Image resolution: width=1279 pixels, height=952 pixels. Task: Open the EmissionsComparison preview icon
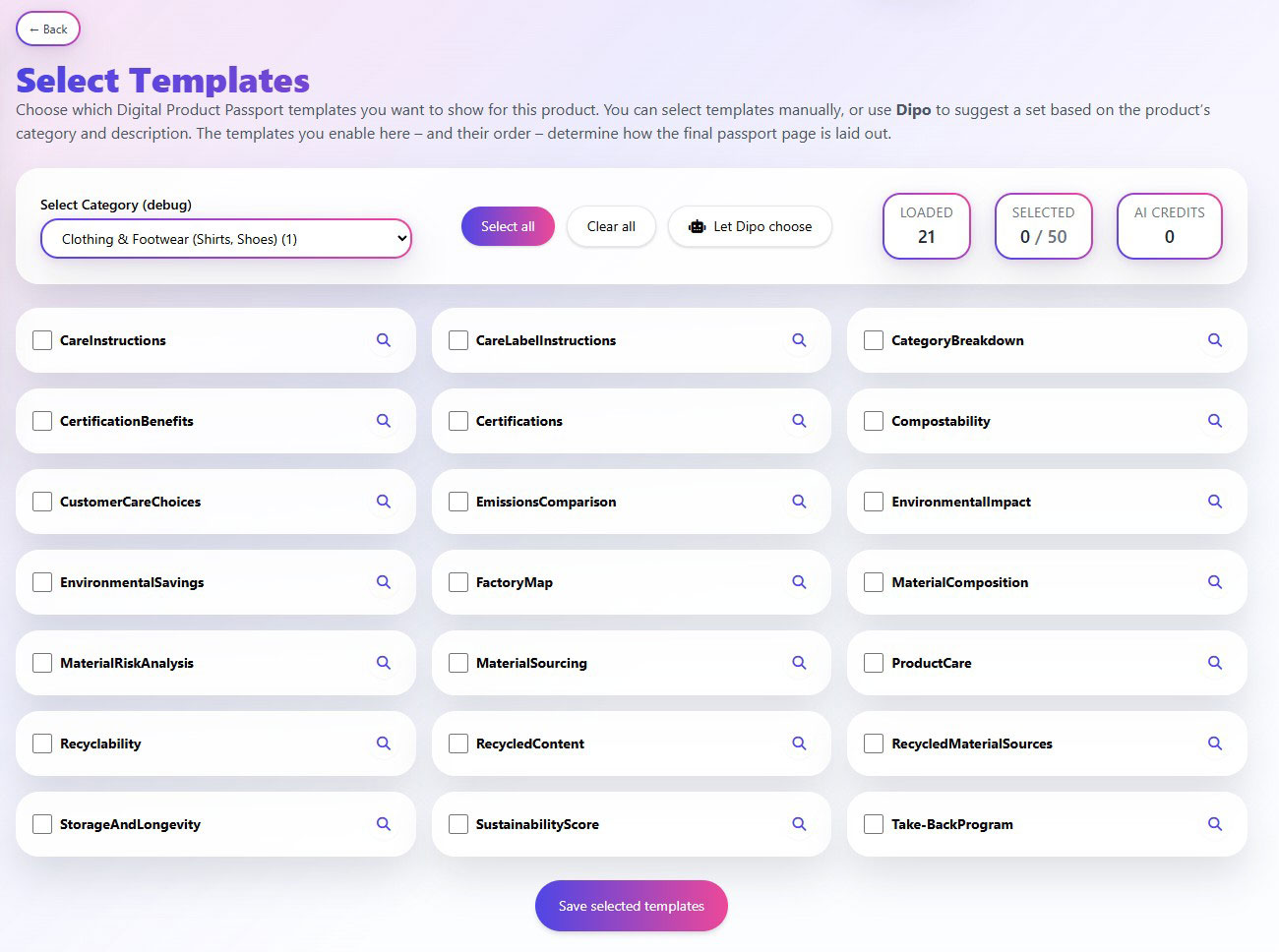[x=799, y=502]
